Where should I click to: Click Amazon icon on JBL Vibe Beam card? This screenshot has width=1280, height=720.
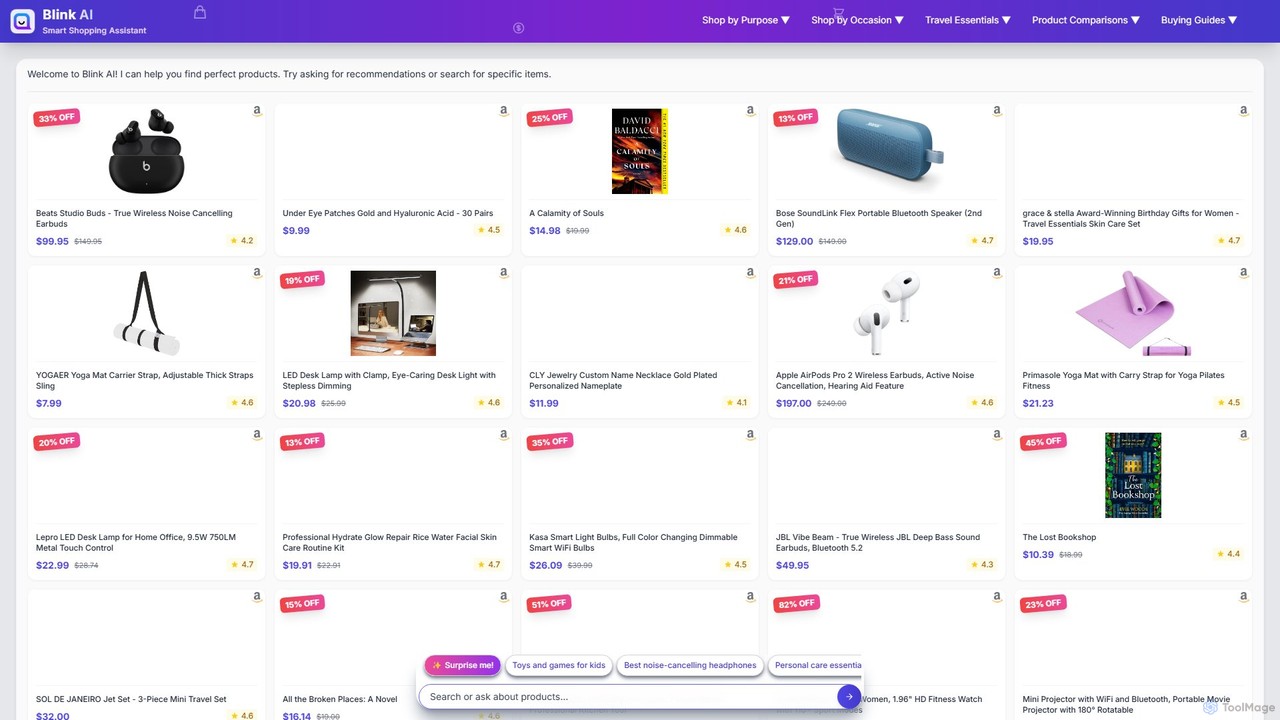(997, 435)
